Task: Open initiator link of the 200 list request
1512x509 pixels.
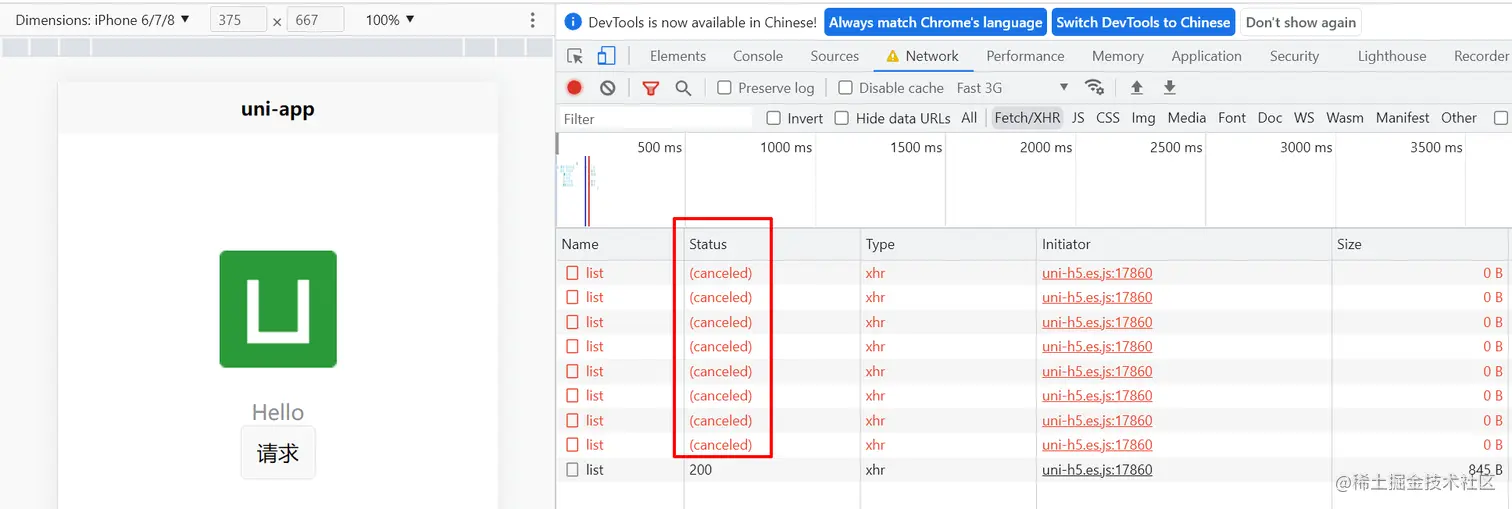Action: tap(1097, 470)
